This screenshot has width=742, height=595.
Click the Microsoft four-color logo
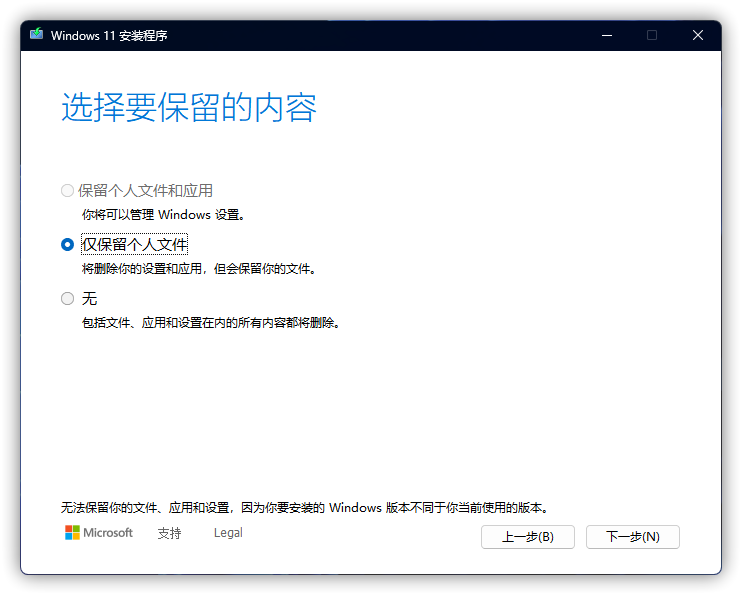73,533
